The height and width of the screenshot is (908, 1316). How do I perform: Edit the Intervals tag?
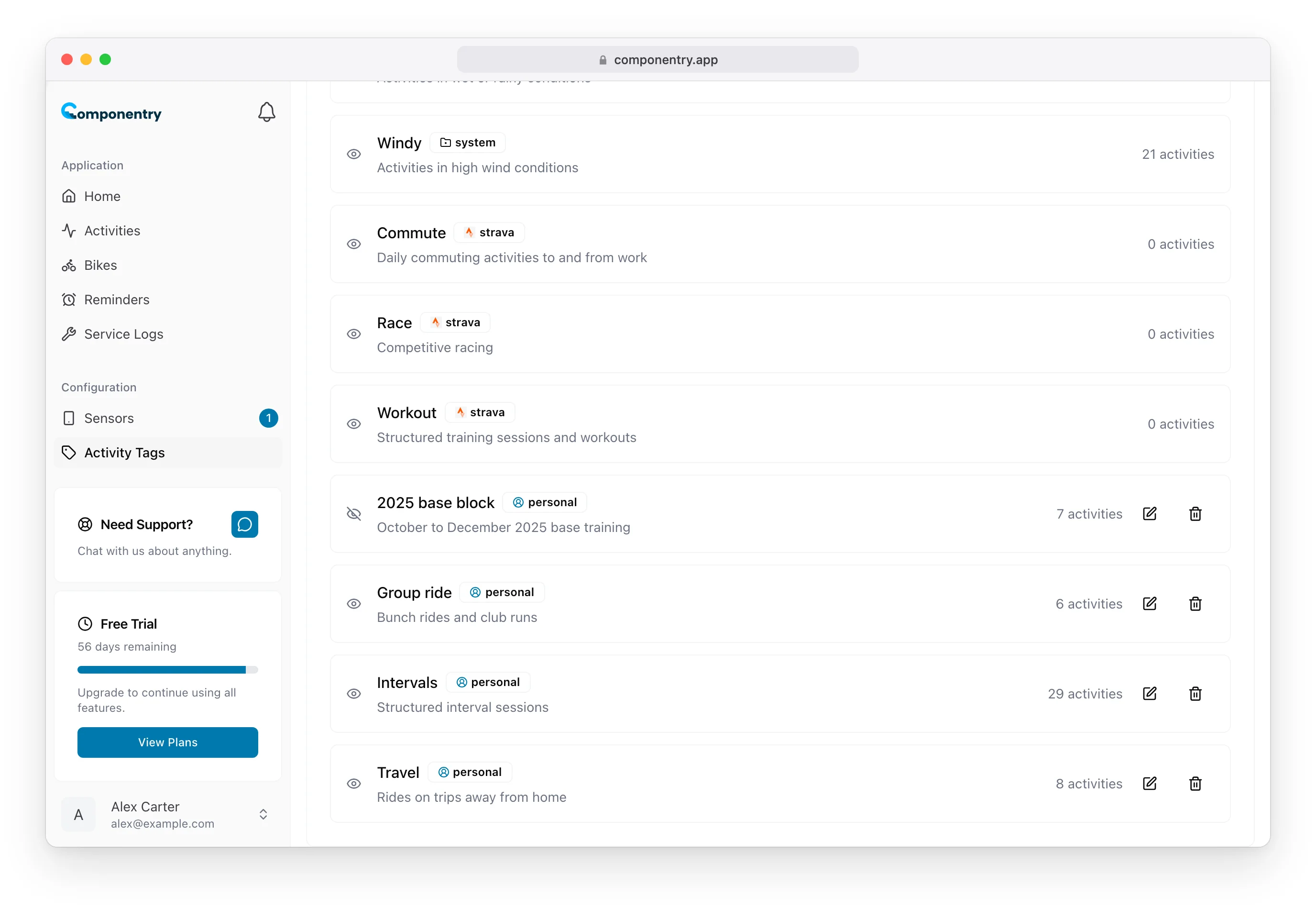1150,694
